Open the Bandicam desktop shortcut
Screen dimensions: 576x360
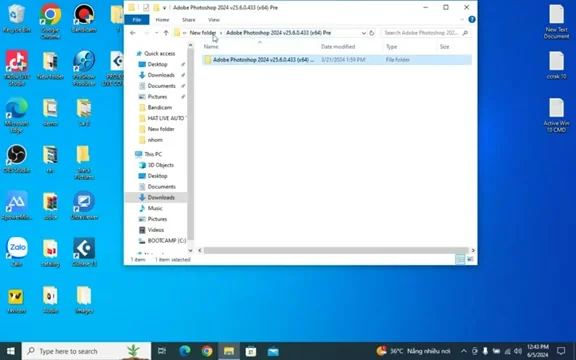(84, 18)
